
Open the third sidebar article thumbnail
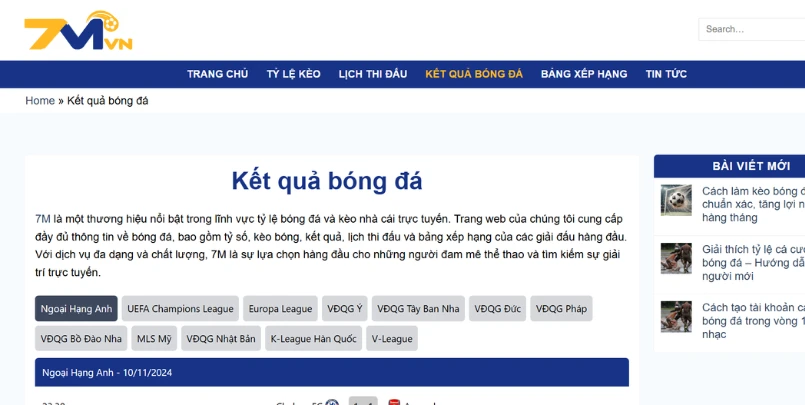[x=676, y=317]
